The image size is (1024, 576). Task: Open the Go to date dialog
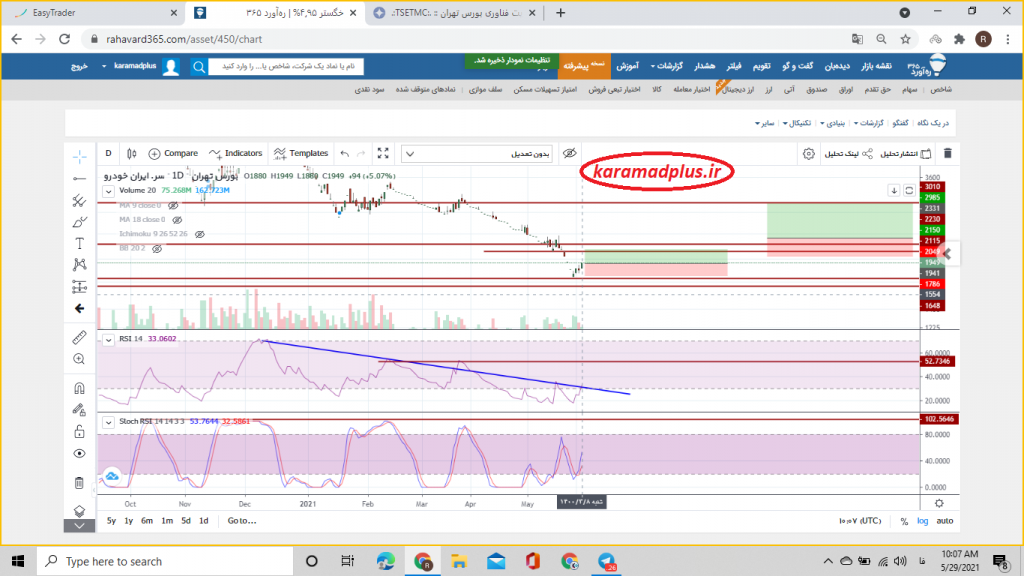(242, 521)
